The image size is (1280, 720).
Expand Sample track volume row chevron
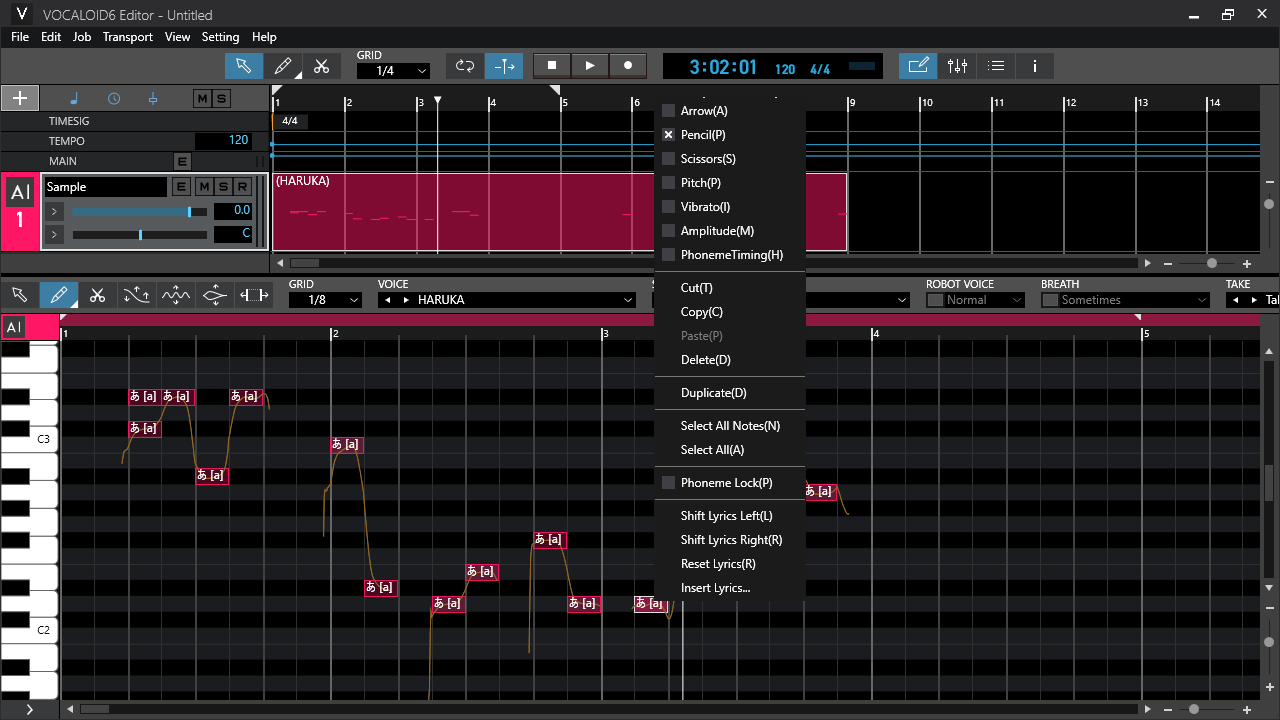coord(54,212)
